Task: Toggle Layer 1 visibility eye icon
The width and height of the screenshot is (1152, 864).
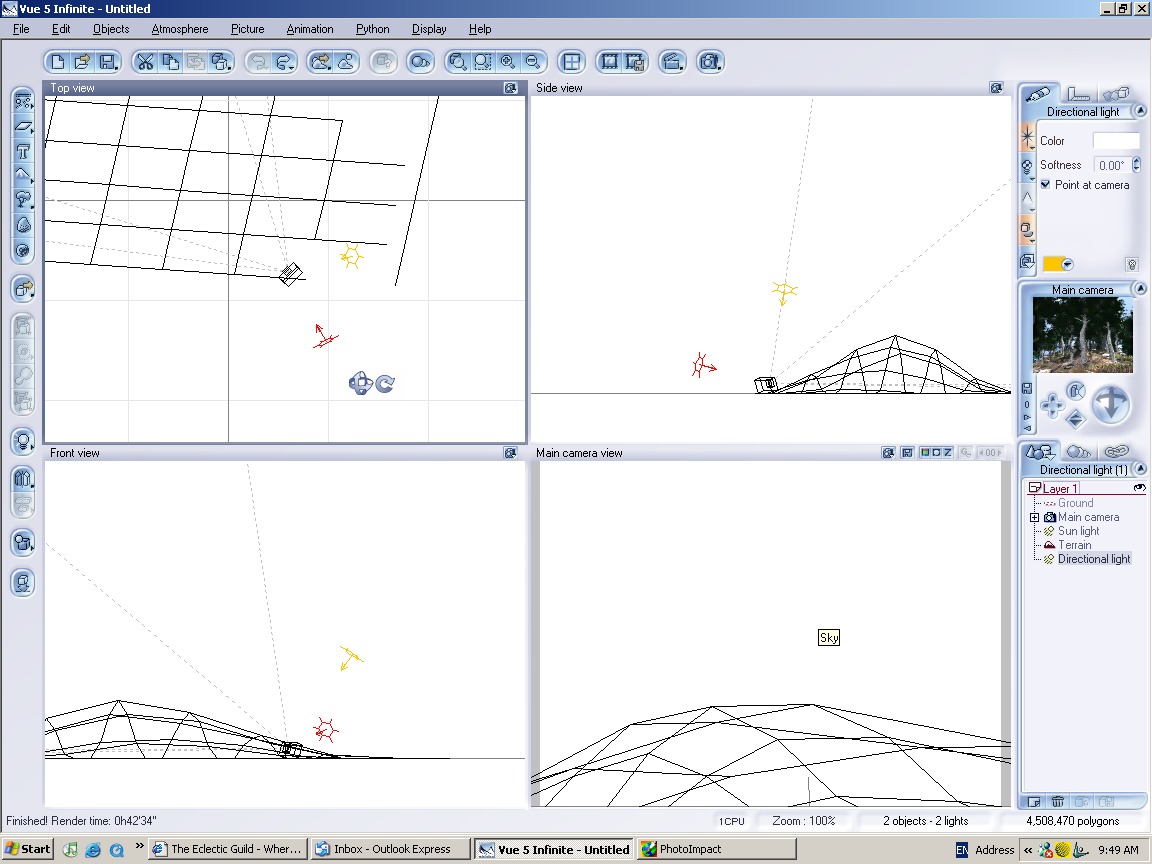Action: (x=1139, y=488)
